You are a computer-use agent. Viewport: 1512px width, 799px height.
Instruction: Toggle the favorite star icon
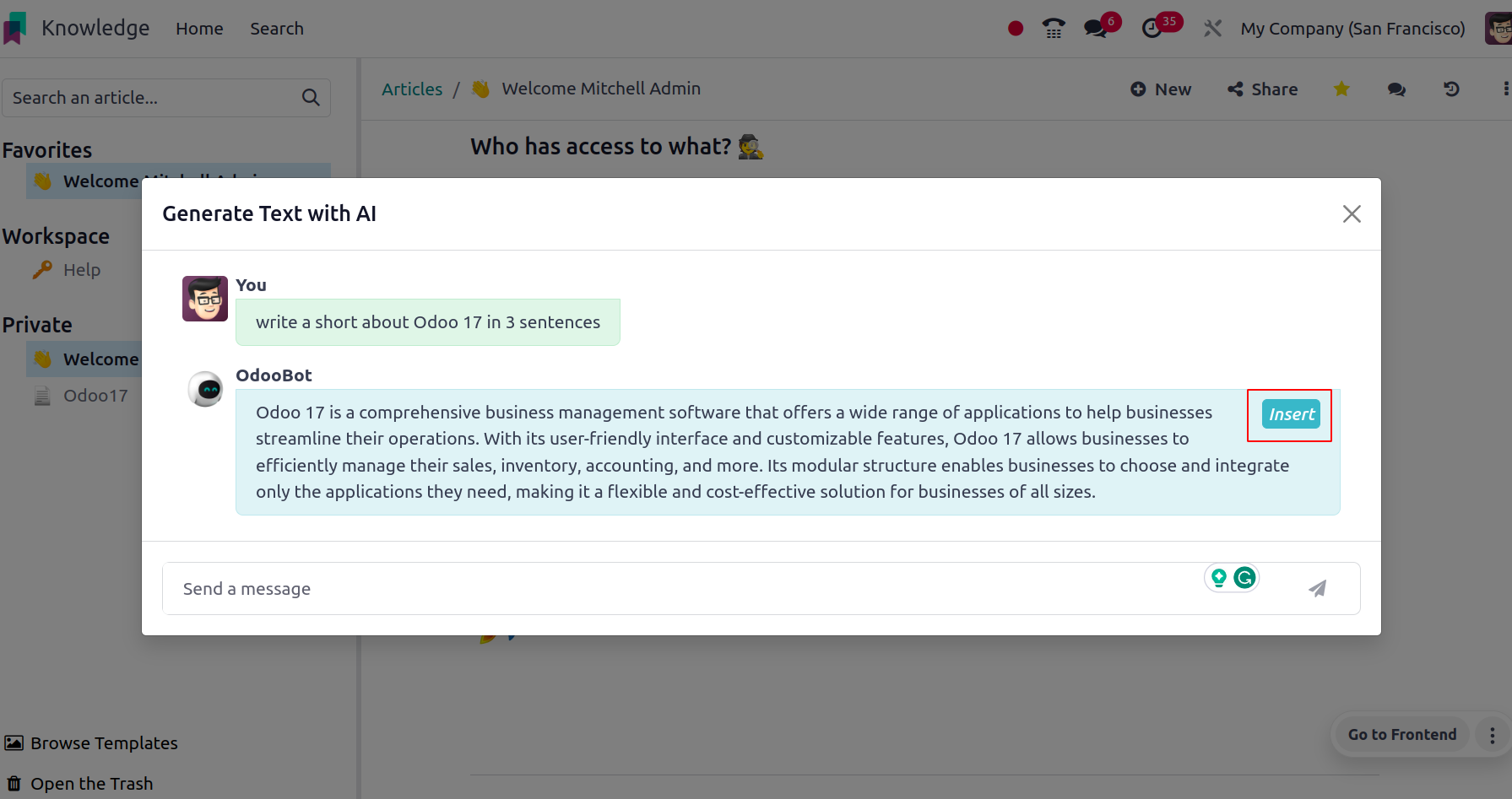point(1341,89)
